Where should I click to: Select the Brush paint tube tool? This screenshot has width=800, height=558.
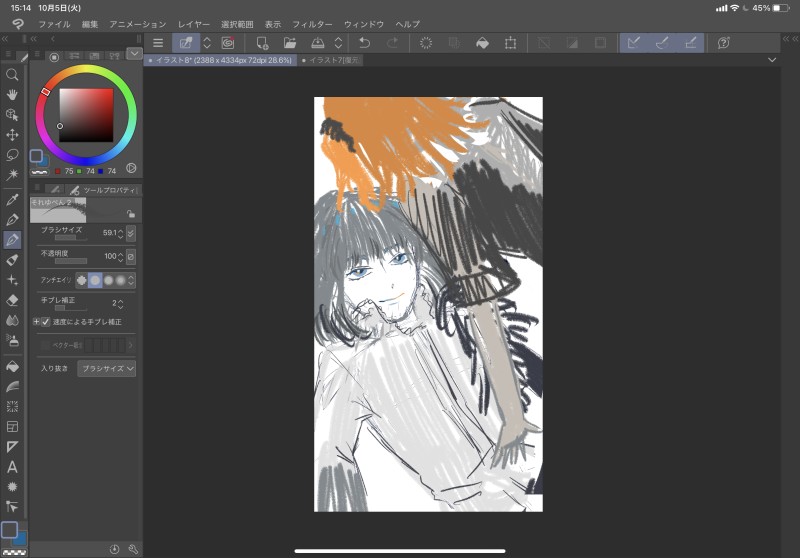point(12,260)
